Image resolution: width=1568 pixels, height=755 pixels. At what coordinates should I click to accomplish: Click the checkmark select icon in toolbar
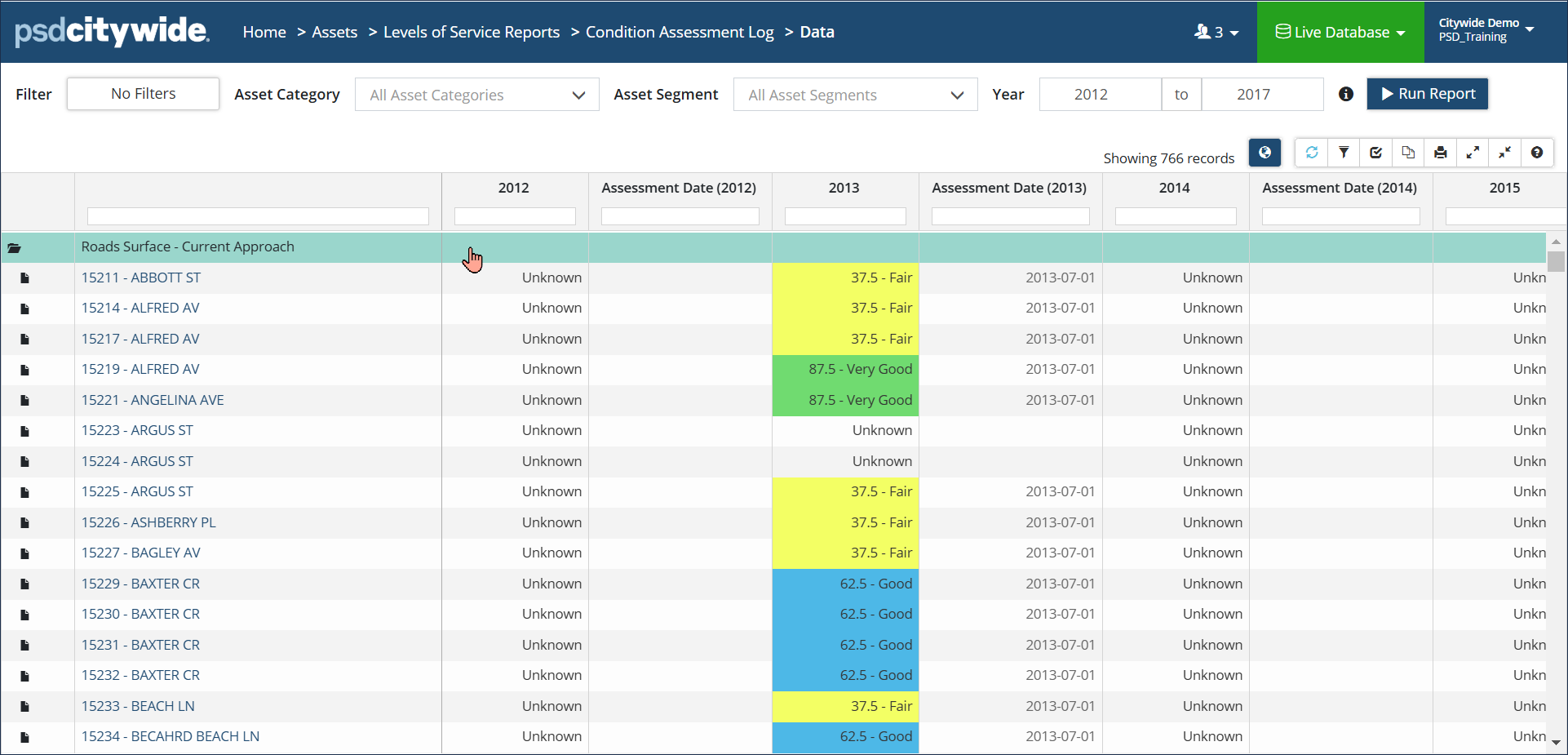[1376, 153]
